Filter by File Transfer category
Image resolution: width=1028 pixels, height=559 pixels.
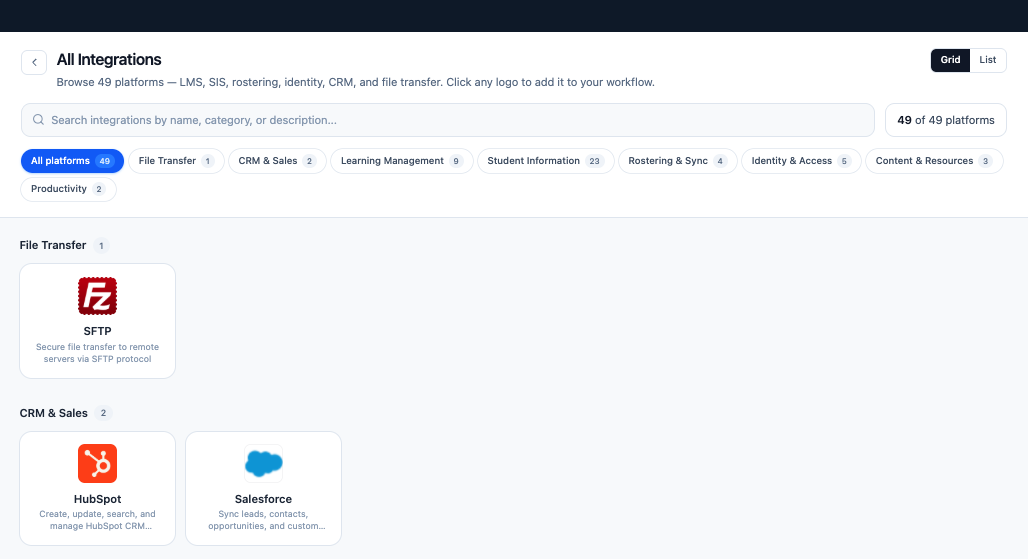tap(176, 161)
